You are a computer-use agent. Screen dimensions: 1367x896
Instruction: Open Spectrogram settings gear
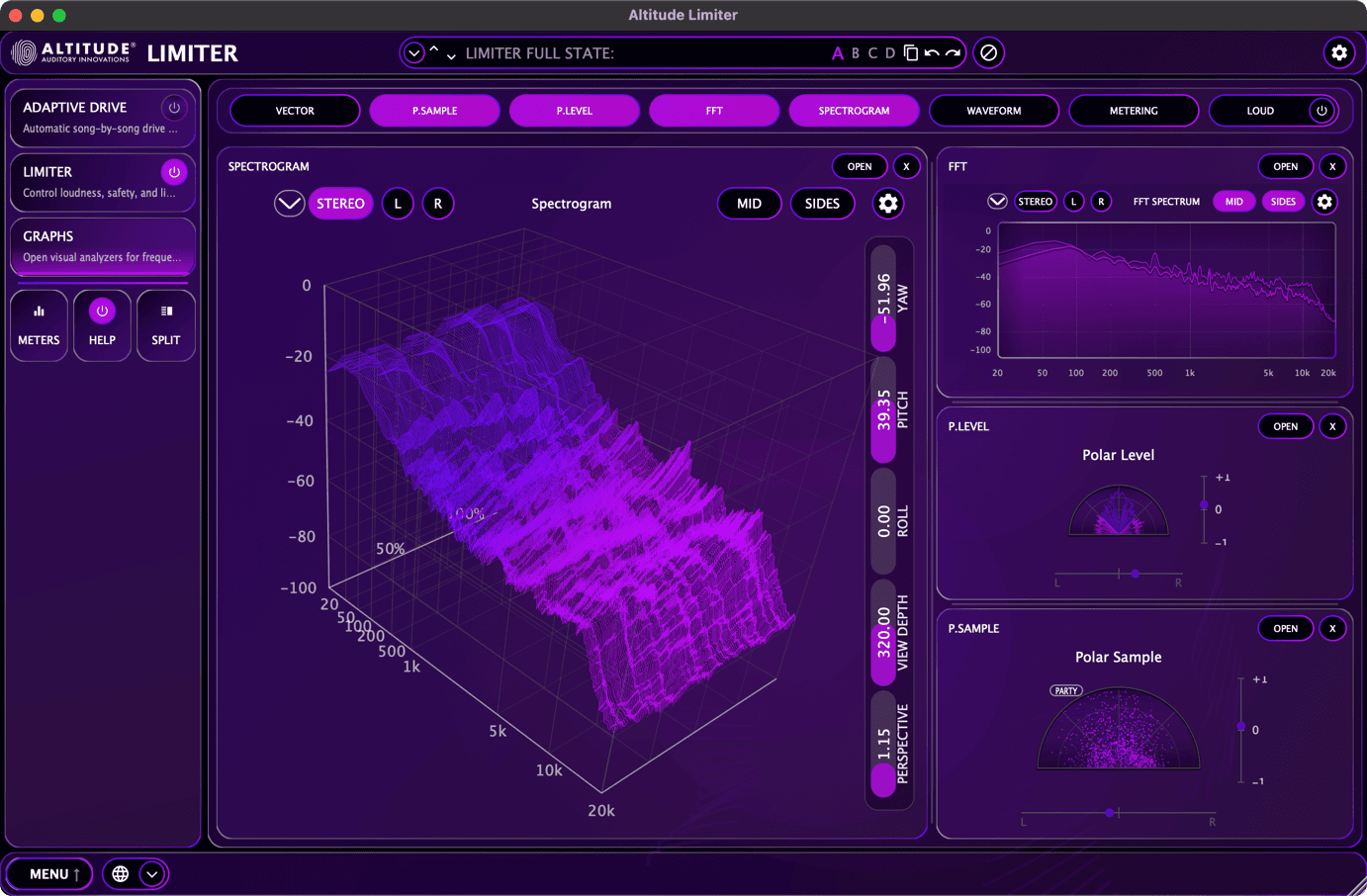[x=888, y=204]
